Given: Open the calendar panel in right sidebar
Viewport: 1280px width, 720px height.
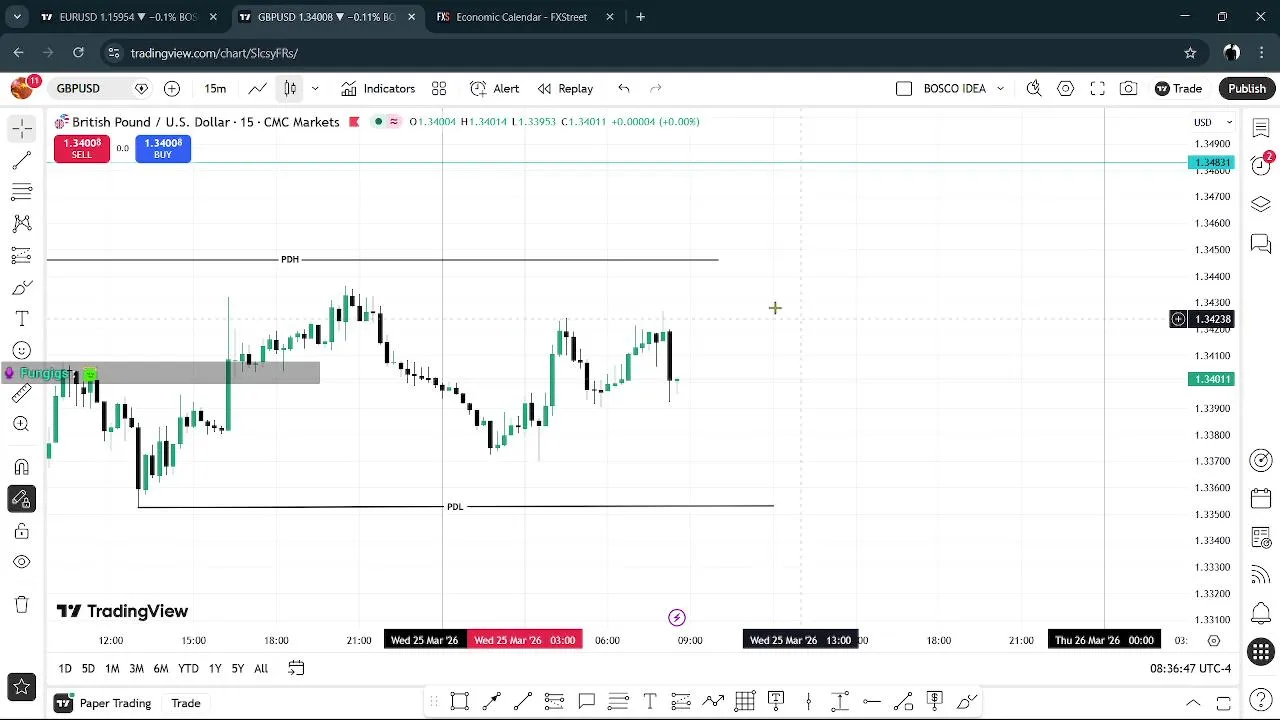Looking at the screenshot, I should tap(1261, 499).
